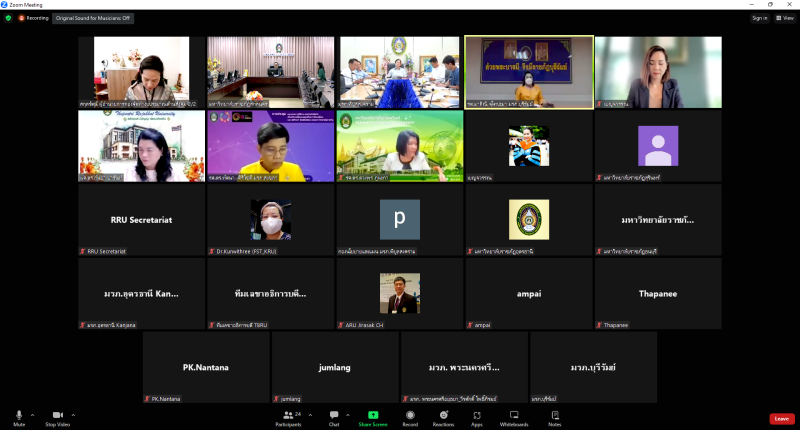Mute the microphone

[x=19, y=417]
